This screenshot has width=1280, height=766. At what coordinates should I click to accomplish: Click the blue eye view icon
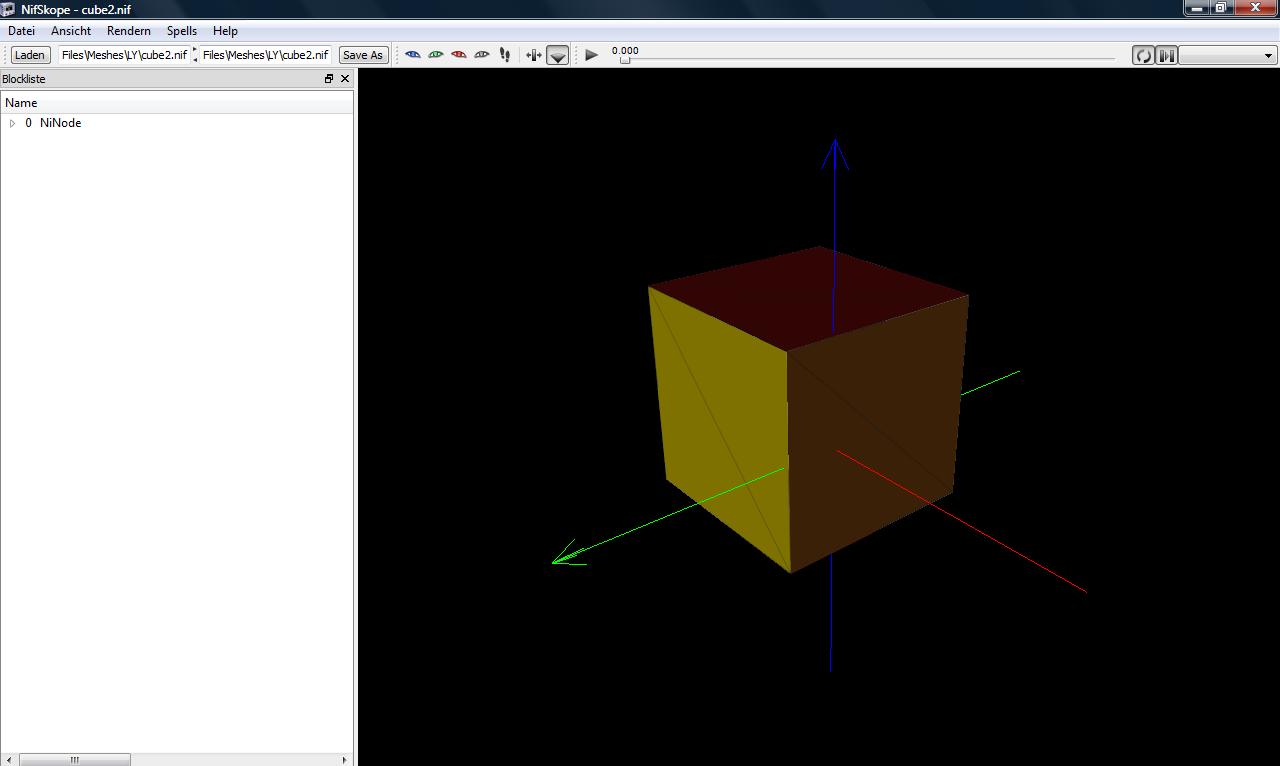coord(413,55)
